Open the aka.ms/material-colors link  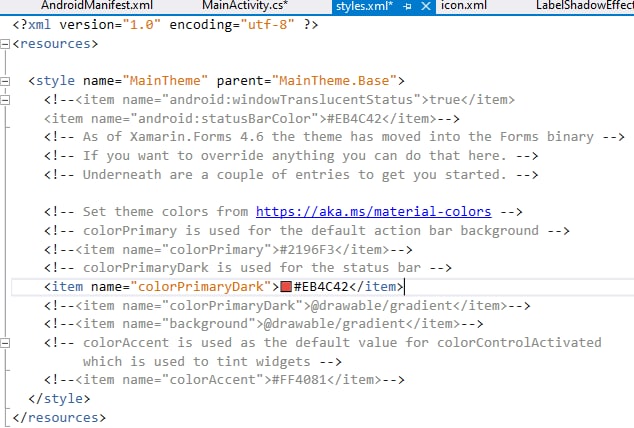(x=373, y=211)
